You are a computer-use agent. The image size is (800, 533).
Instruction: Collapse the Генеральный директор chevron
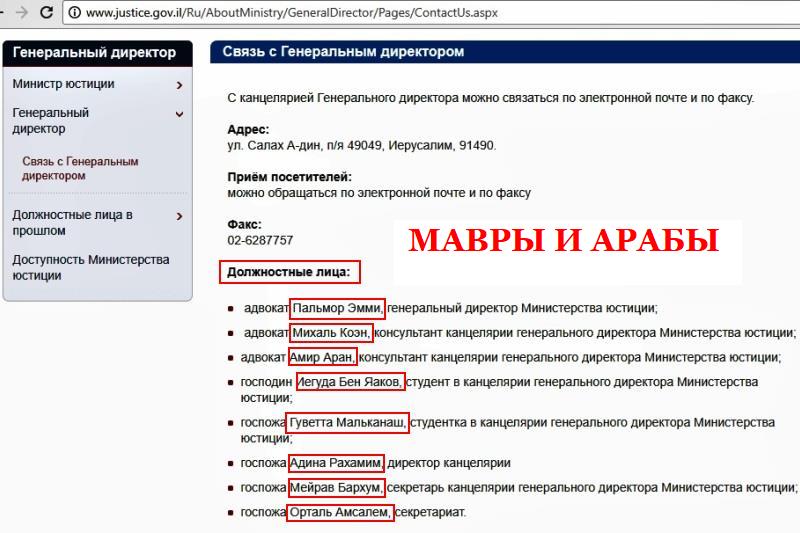pos(179,114)
